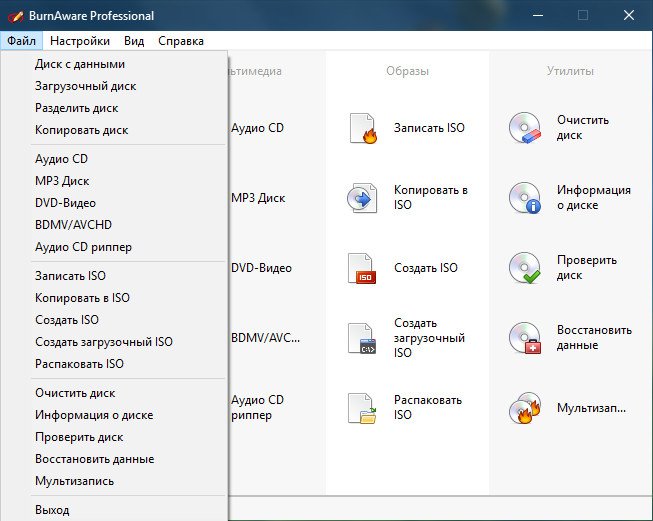Click Создать загрузочный ISO label in Образы
Image resolution: width=653 pixels, height=521 pixels.
(x=429, y=338)
